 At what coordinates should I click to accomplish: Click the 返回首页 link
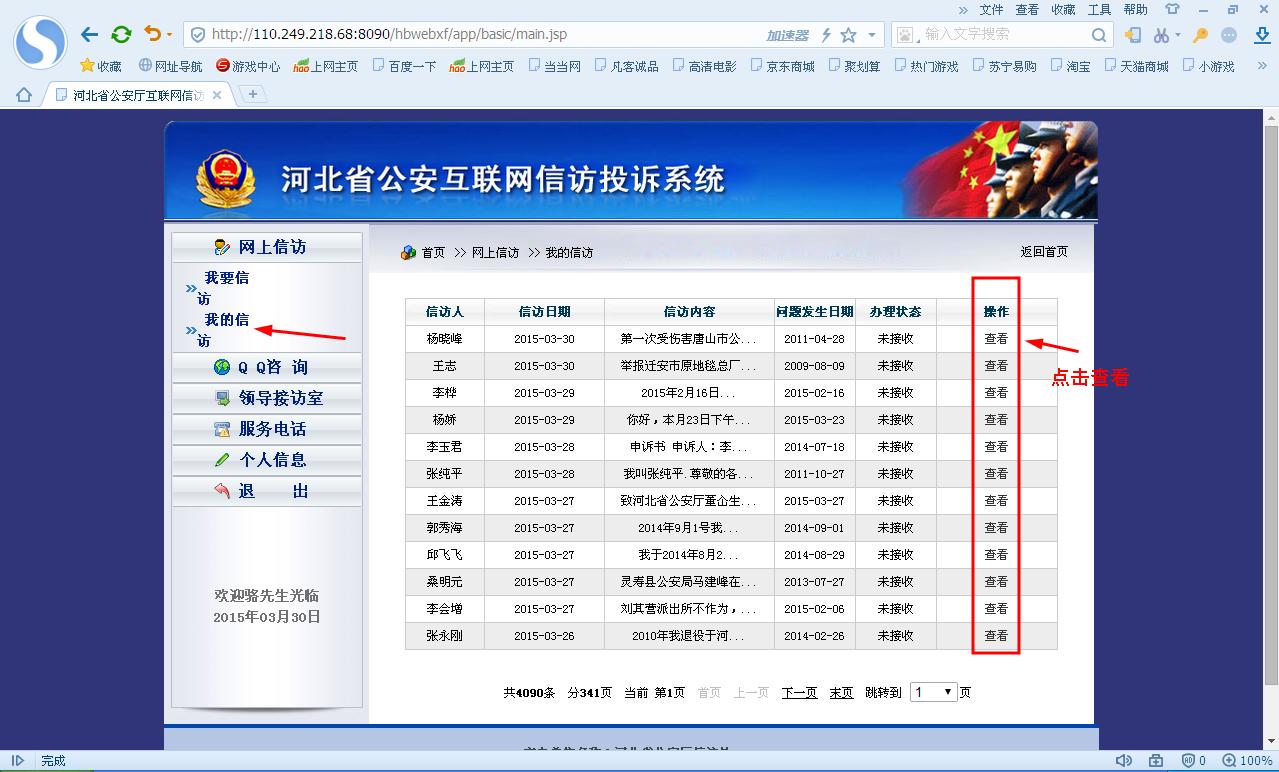pos(1044,252)
